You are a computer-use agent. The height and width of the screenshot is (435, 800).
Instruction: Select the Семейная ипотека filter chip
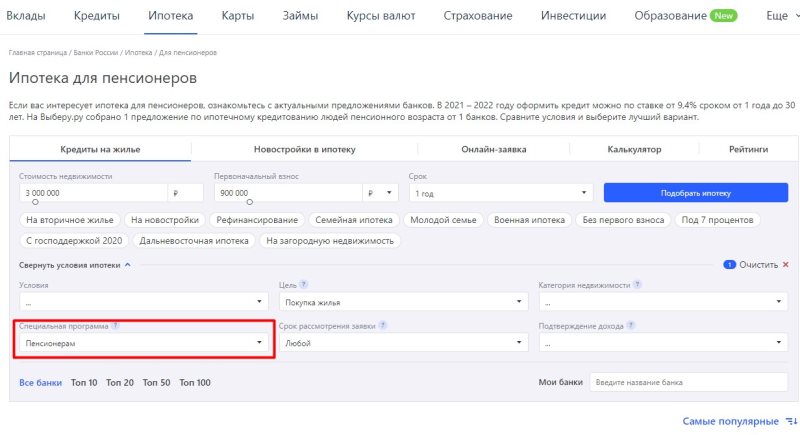354,220
